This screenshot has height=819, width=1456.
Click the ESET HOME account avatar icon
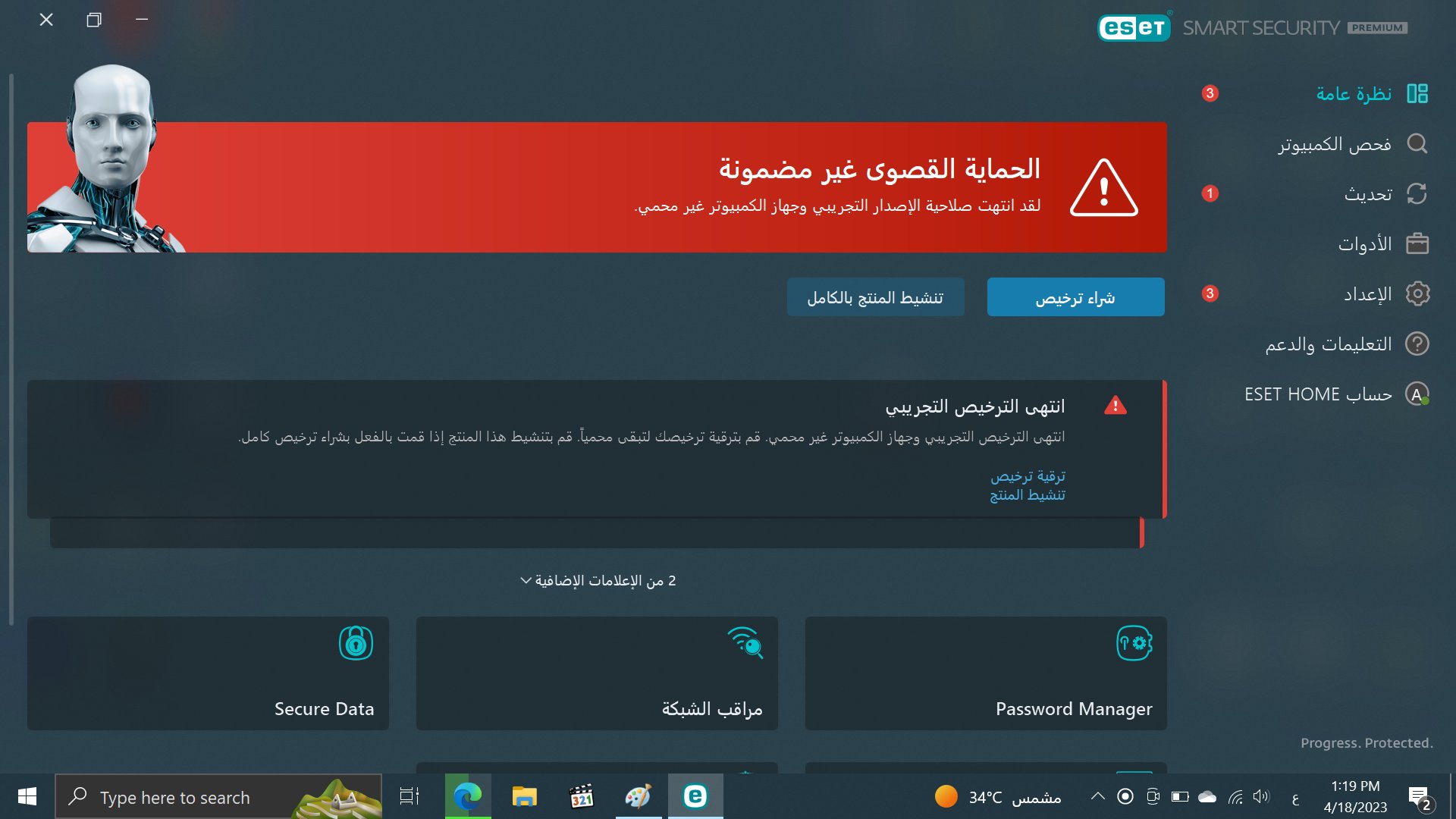(1417, 394)
